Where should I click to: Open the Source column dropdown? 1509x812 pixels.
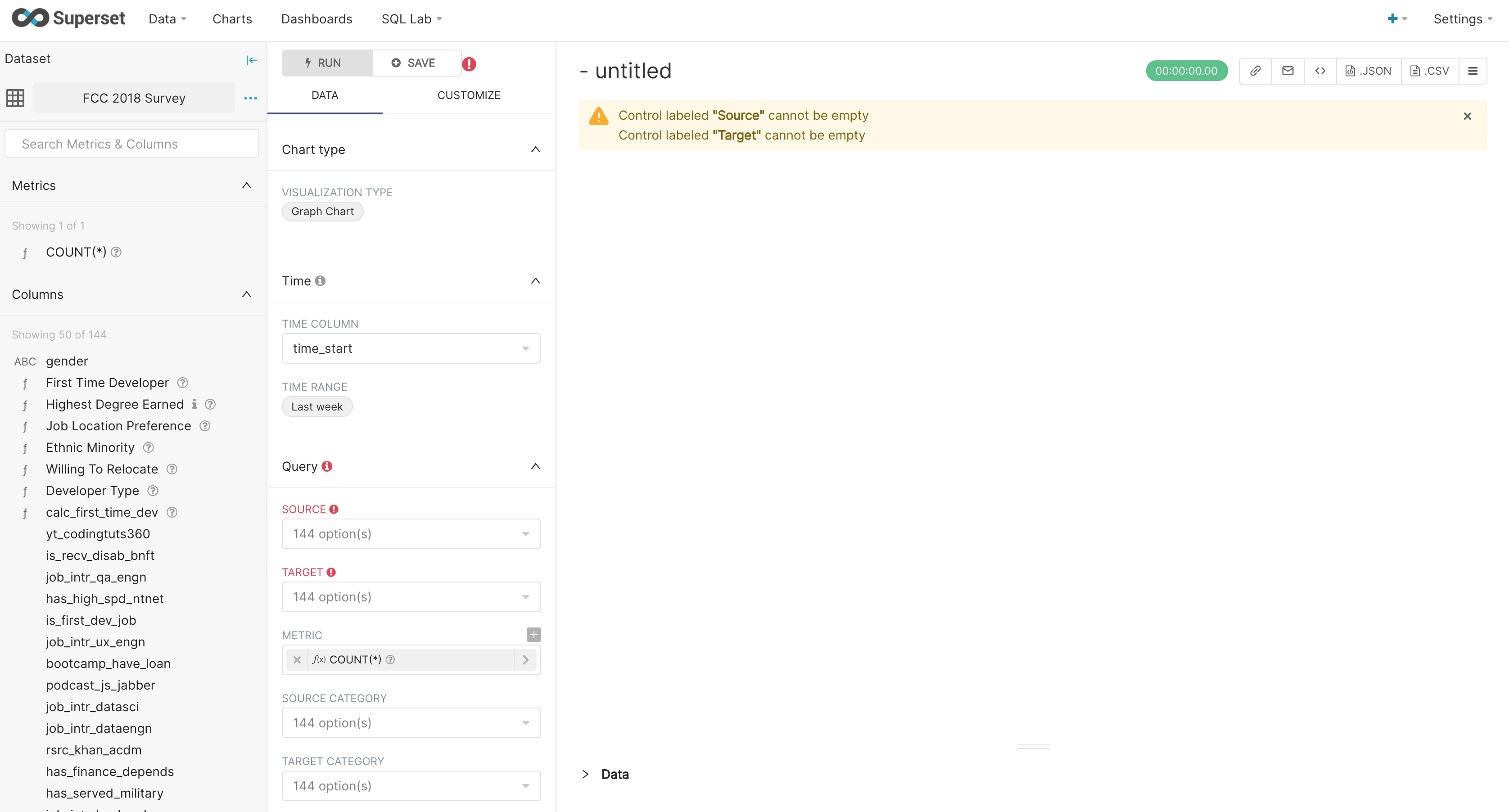point(411,534)
